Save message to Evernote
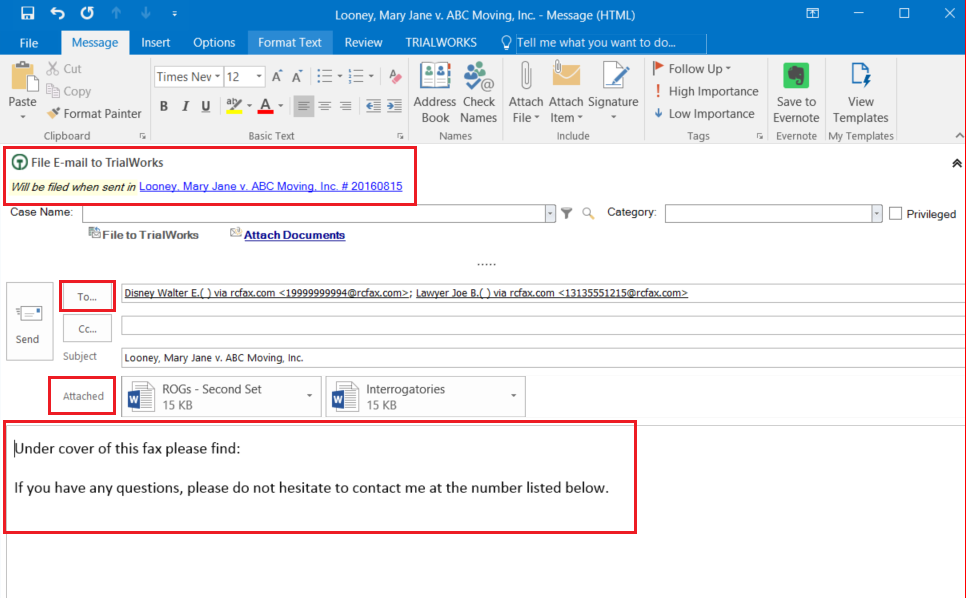Screen dimensions: 966x598 tap(796, 92)
